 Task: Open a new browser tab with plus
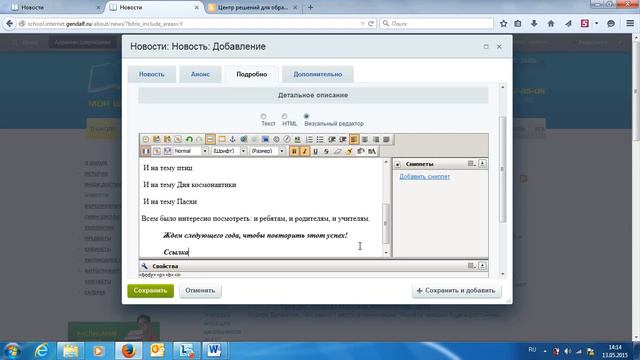tap(311, 7)
